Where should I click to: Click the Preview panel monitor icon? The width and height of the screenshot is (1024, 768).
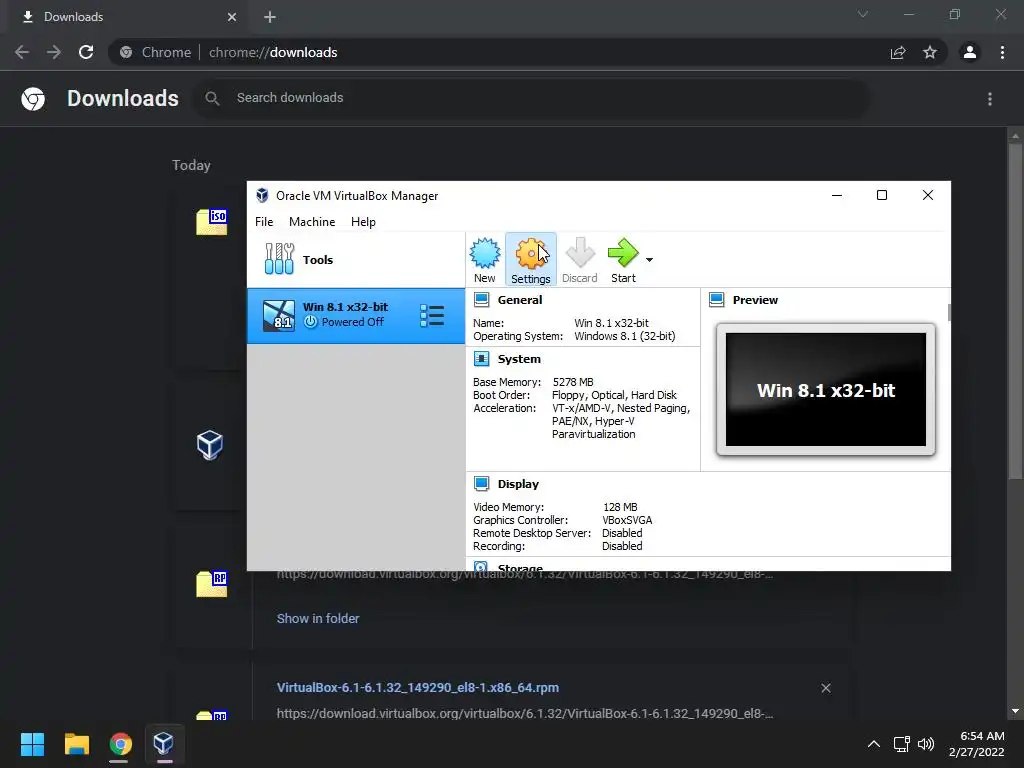(x=716, y=300)
